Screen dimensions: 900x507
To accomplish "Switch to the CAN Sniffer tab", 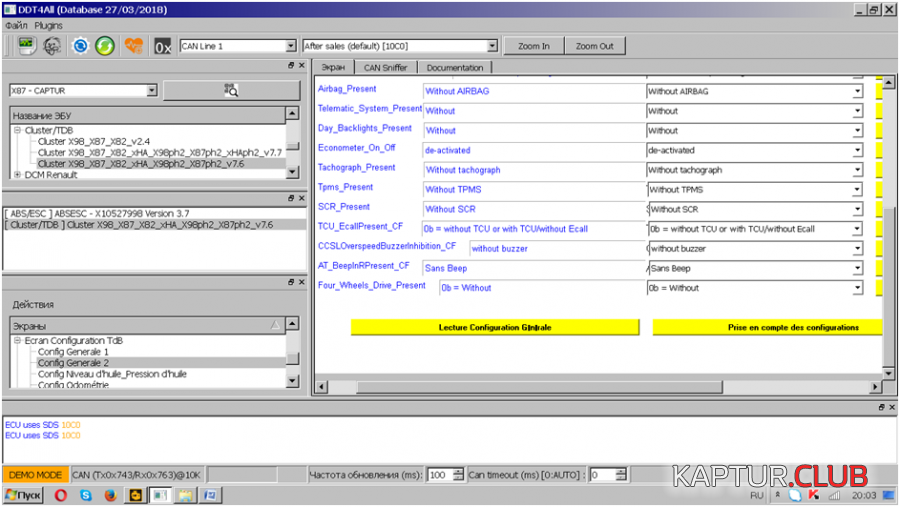I will pos(385,68).
